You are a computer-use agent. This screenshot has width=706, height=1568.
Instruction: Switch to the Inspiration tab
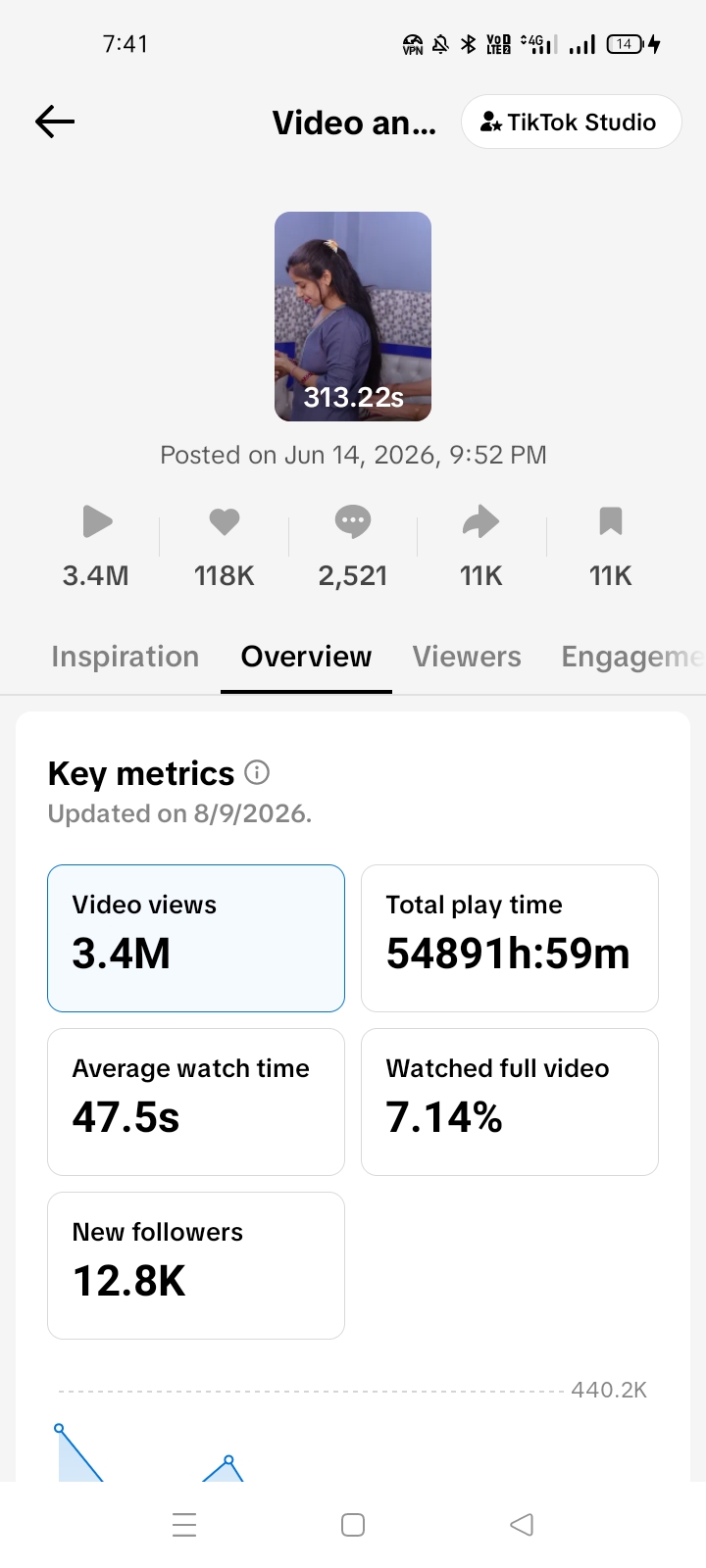click(x=125, y=657)
